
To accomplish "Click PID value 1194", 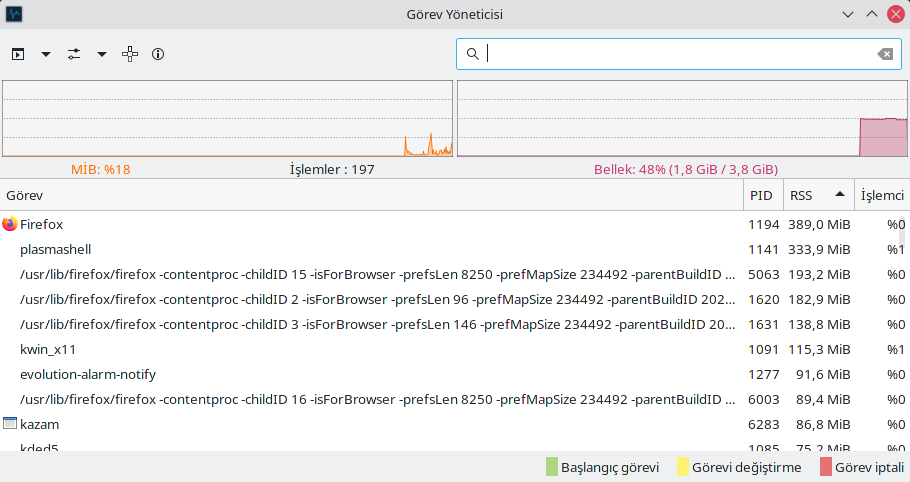I will point(763,224).
